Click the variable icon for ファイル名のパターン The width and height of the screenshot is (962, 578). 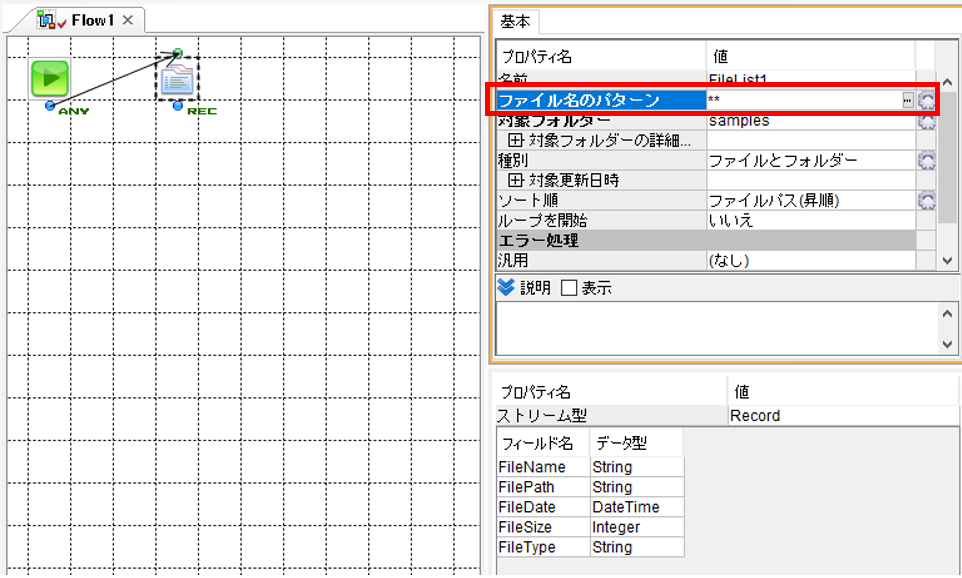tap(926, 100)
